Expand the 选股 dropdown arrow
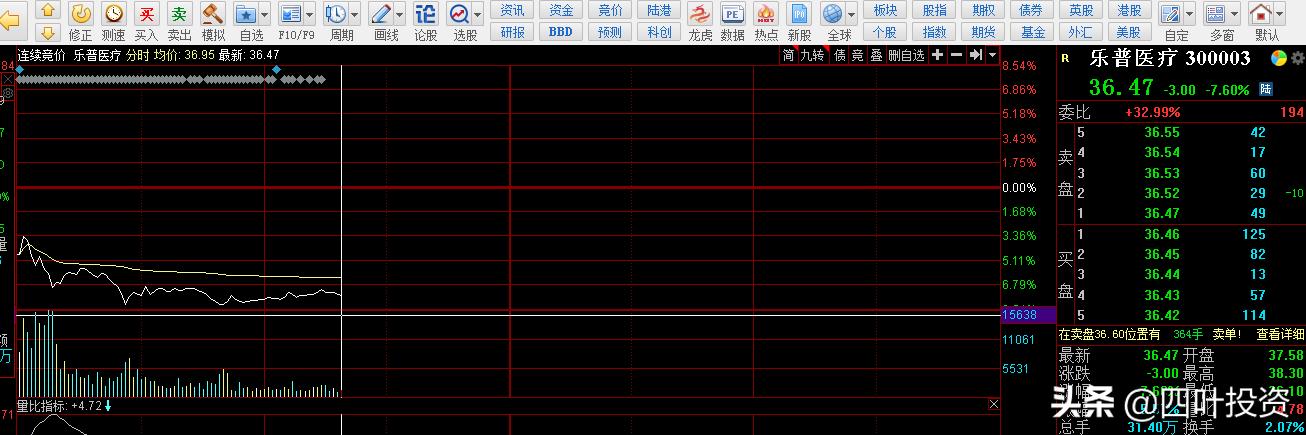1306x435 pixels. (x=478, y=15)
